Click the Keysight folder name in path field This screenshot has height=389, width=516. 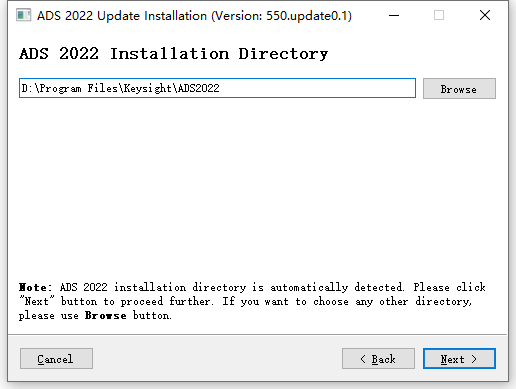pyautogui.click(x=148, y=88)
